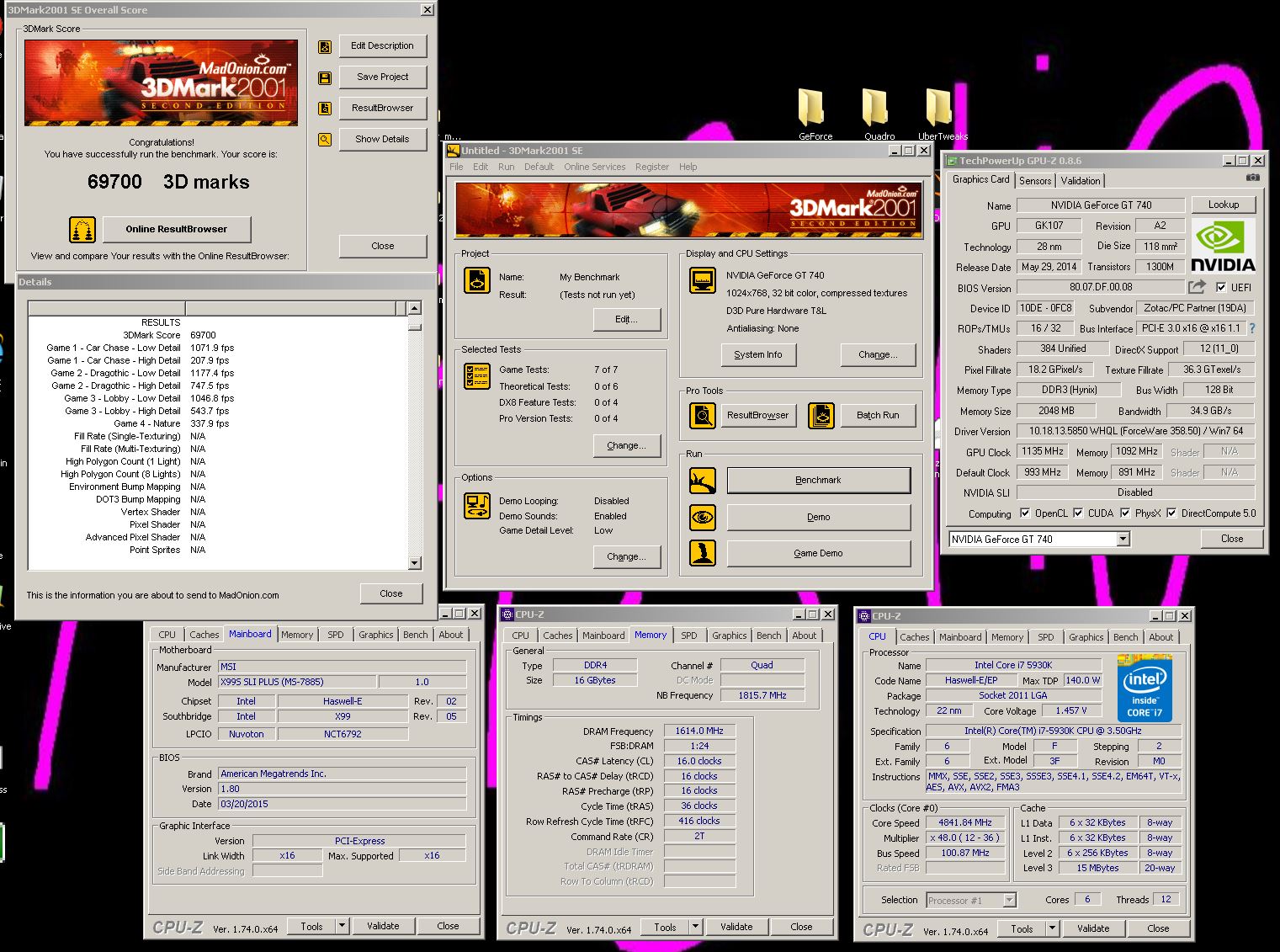
Task: Click the Bus Interface question mark icon
Action: click(1252, 329)
